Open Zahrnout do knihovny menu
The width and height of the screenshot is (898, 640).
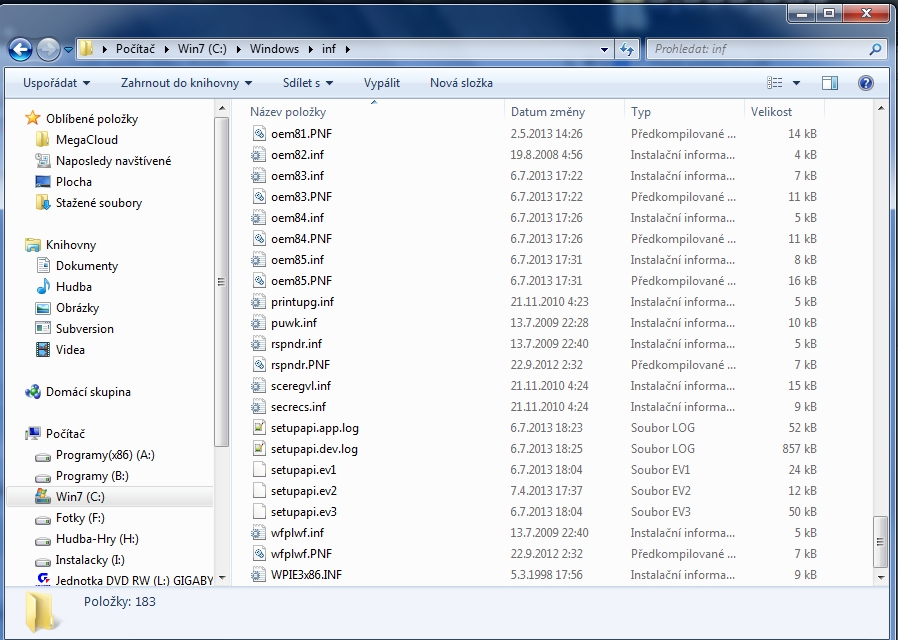[186, 83]
